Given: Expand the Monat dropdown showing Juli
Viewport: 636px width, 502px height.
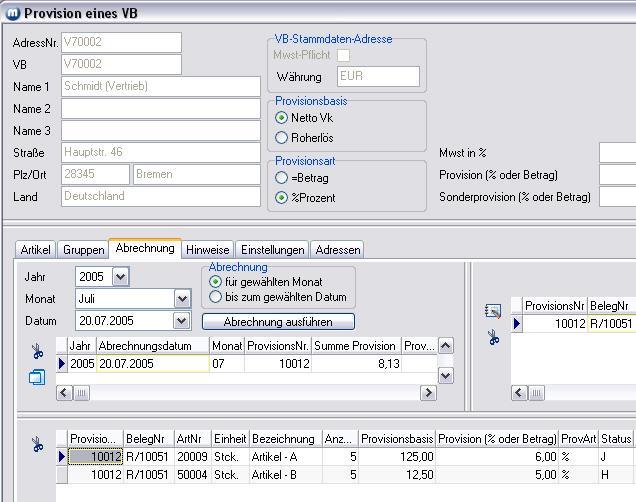Looking at the screenshot, I should [182, 299].
